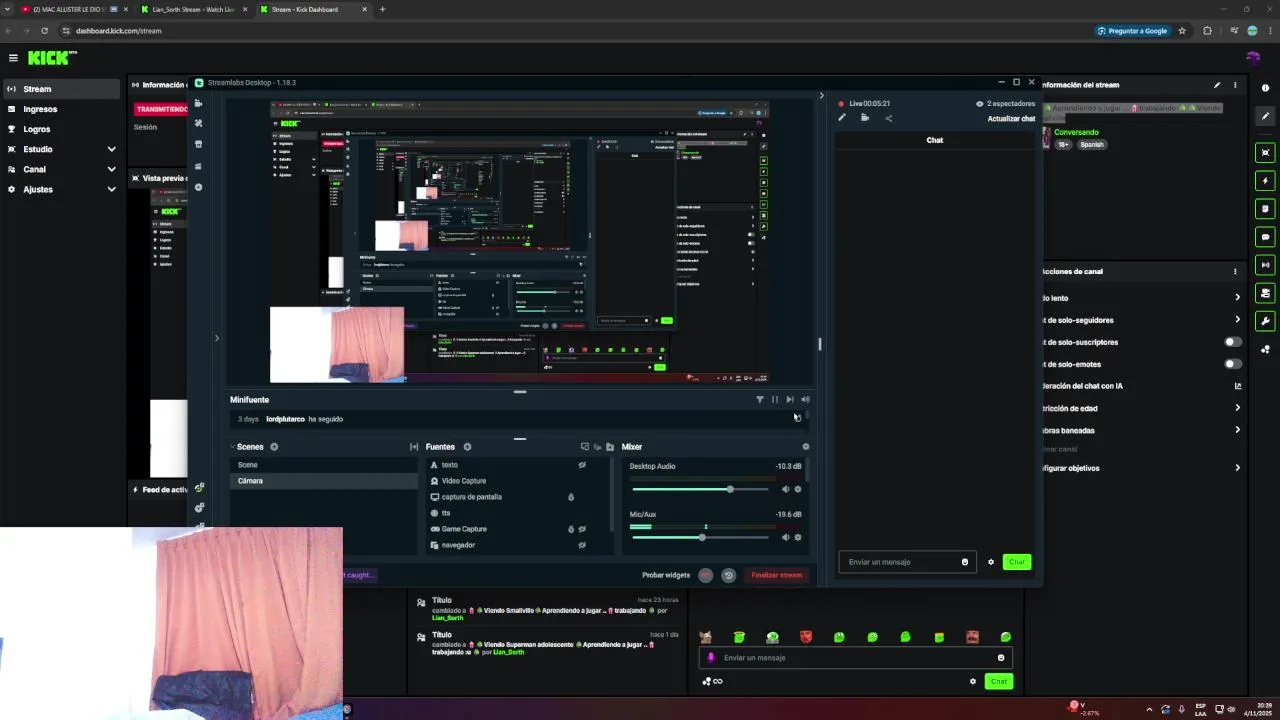Screen dimensions: 1280x720
Task: Click scene transition icon beside Scenes header
Action: pyautogui.click(x=414, y=447)
